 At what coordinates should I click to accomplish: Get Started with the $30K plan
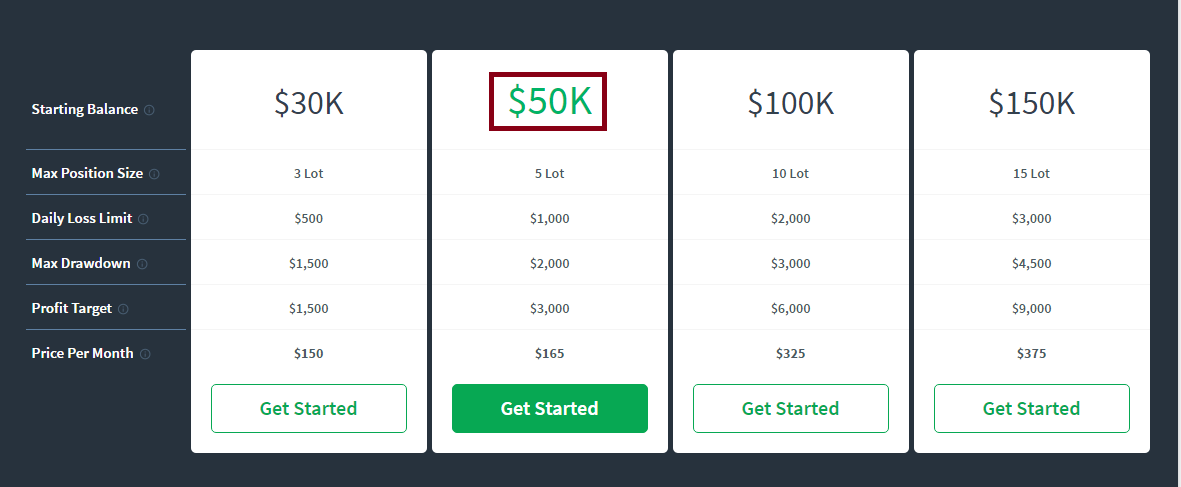pyautogui.click(x=309, y=409)
